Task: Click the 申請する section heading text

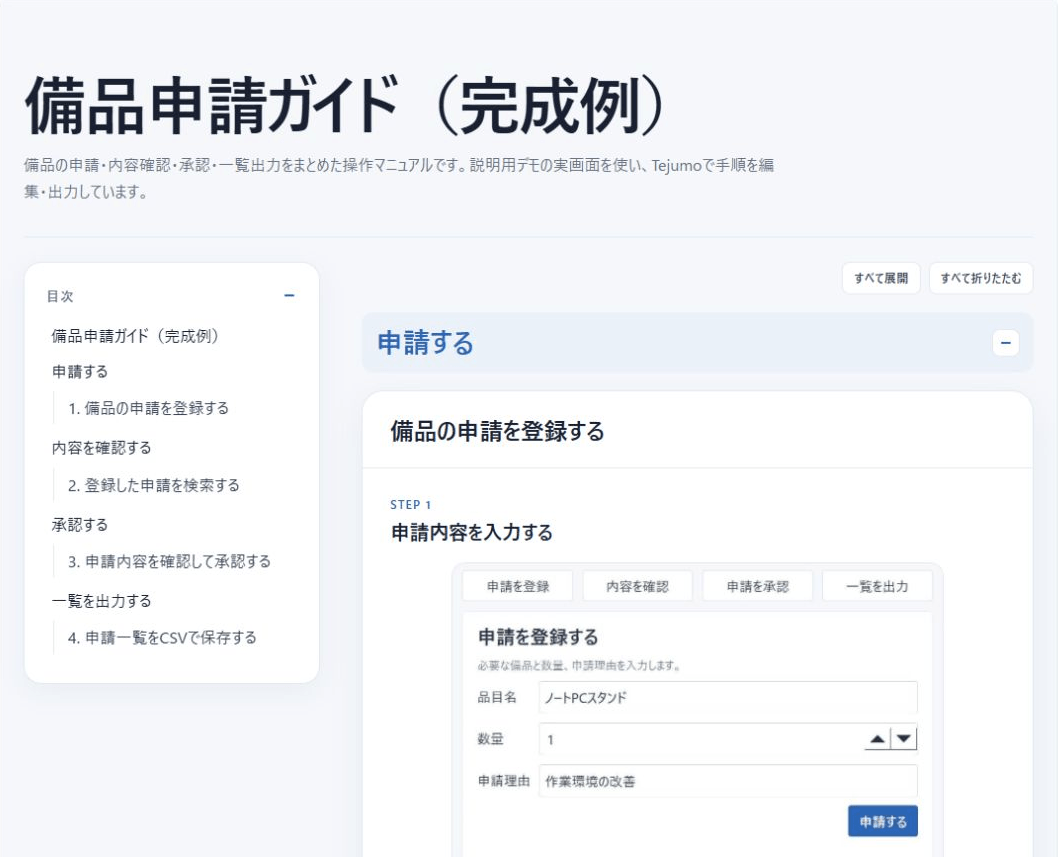Action: tap(425, 343)
